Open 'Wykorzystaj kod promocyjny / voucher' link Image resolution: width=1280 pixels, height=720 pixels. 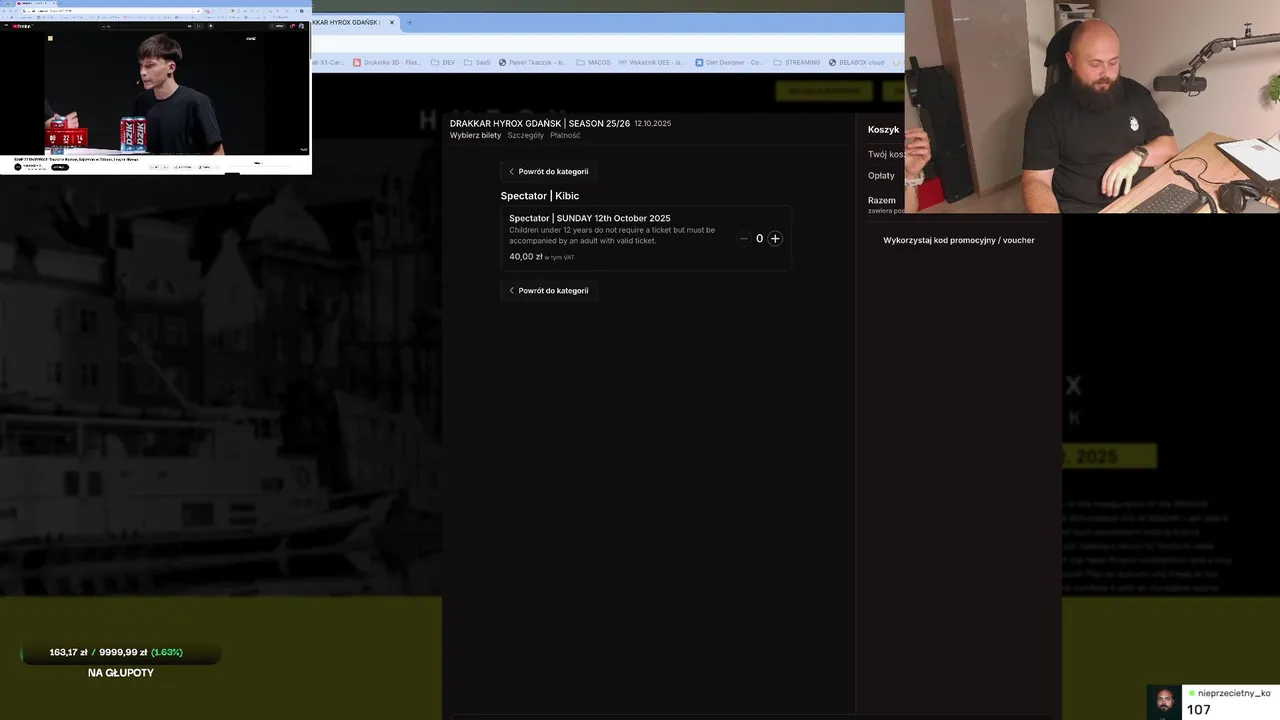[x=958, y=240]
